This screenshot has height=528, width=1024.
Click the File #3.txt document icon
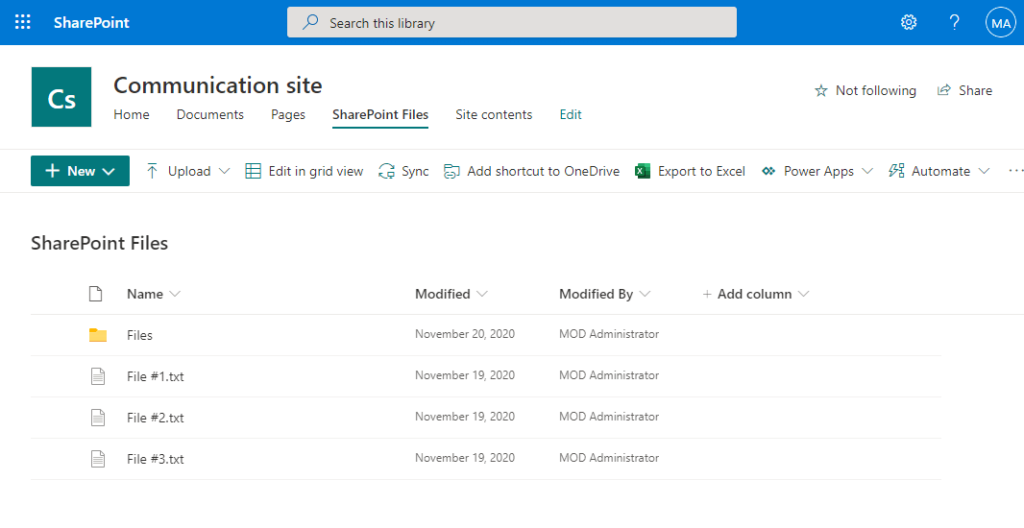point(98,459)
